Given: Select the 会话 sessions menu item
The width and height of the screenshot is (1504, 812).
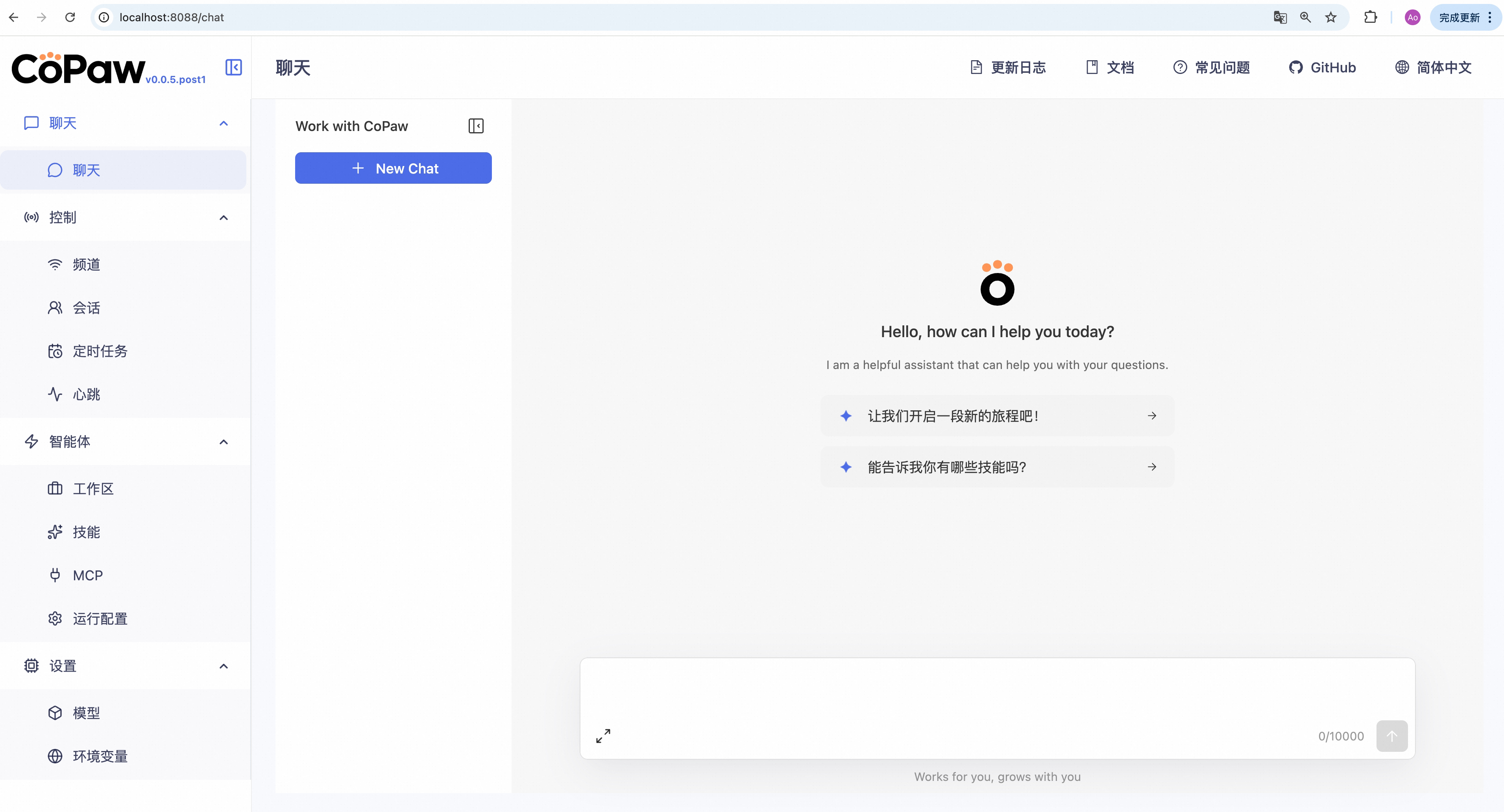Looking at the screenshot, I should [87, 308].
